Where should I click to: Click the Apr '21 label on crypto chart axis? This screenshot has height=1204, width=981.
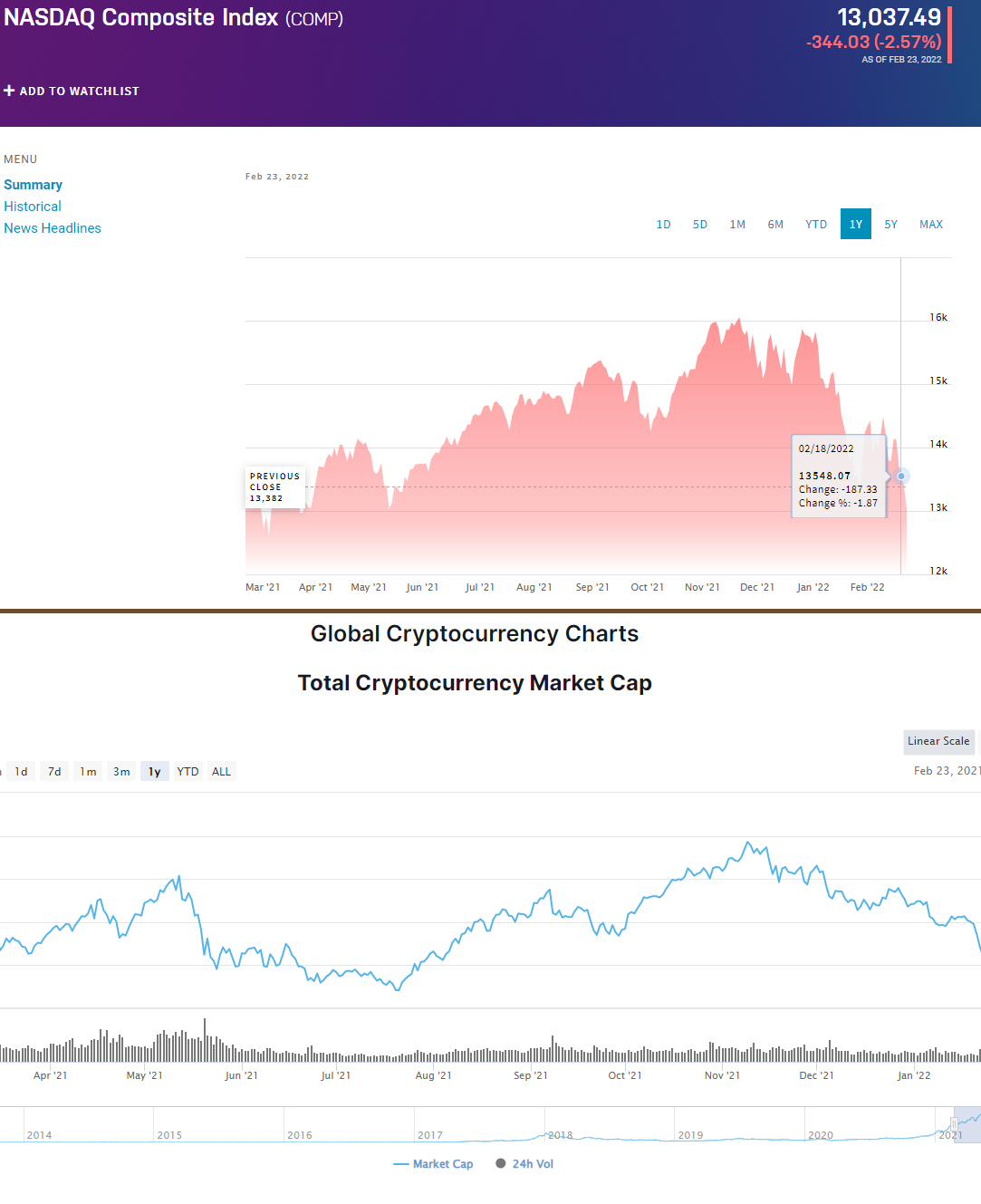click(x=51, y=1075)
